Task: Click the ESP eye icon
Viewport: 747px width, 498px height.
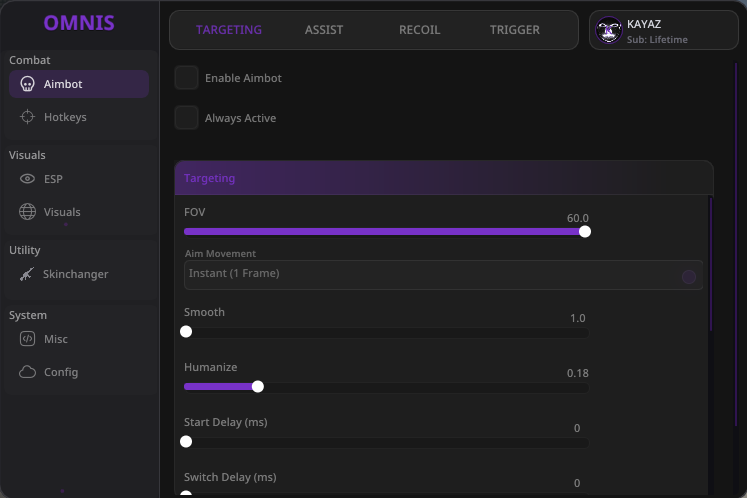Action: pos(27,179)
